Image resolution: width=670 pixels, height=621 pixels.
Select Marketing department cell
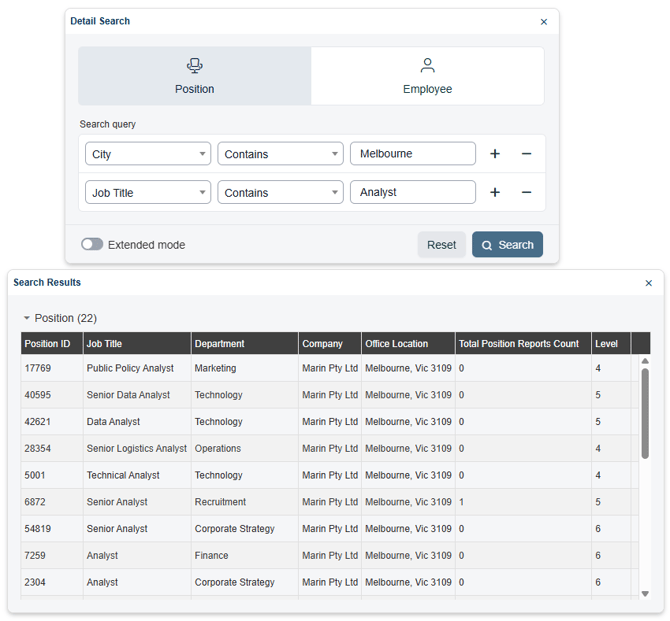245,368
